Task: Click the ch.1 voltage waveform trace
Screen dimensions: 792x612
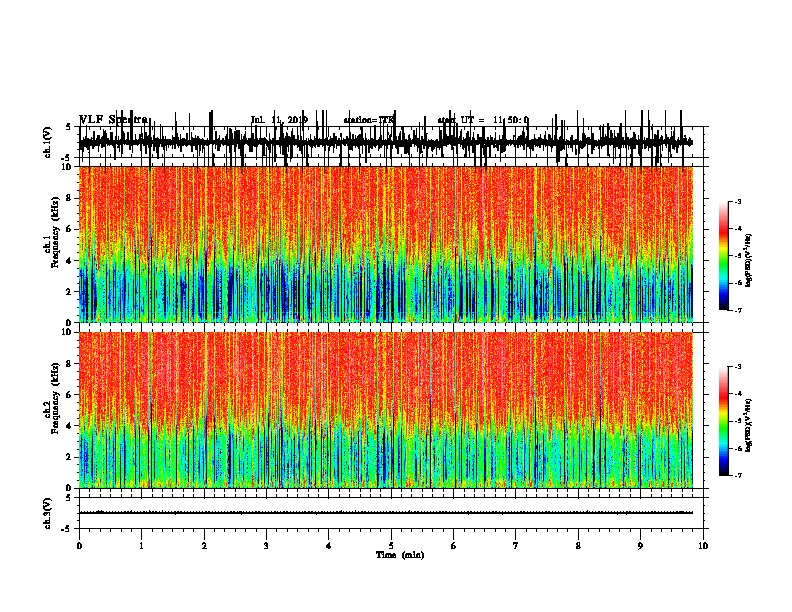Action: coord(386,142)
